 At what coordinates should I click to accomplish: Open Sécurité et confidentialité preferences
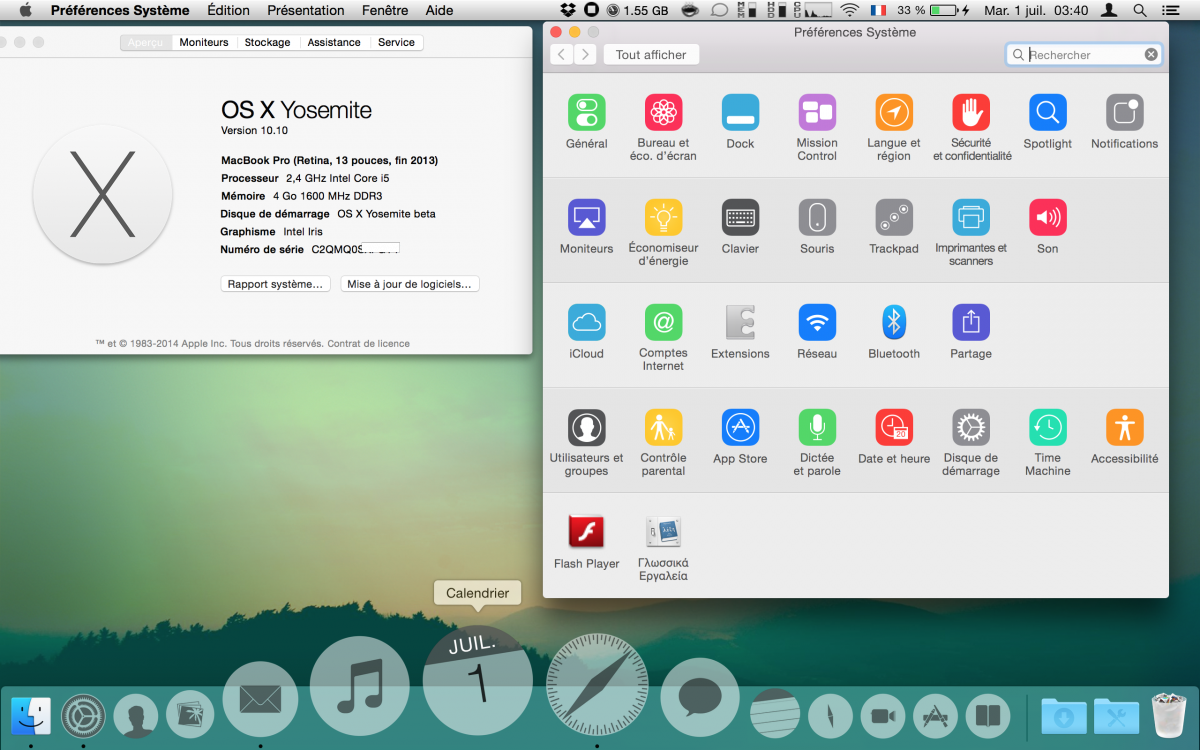click(x=971, y=113)
